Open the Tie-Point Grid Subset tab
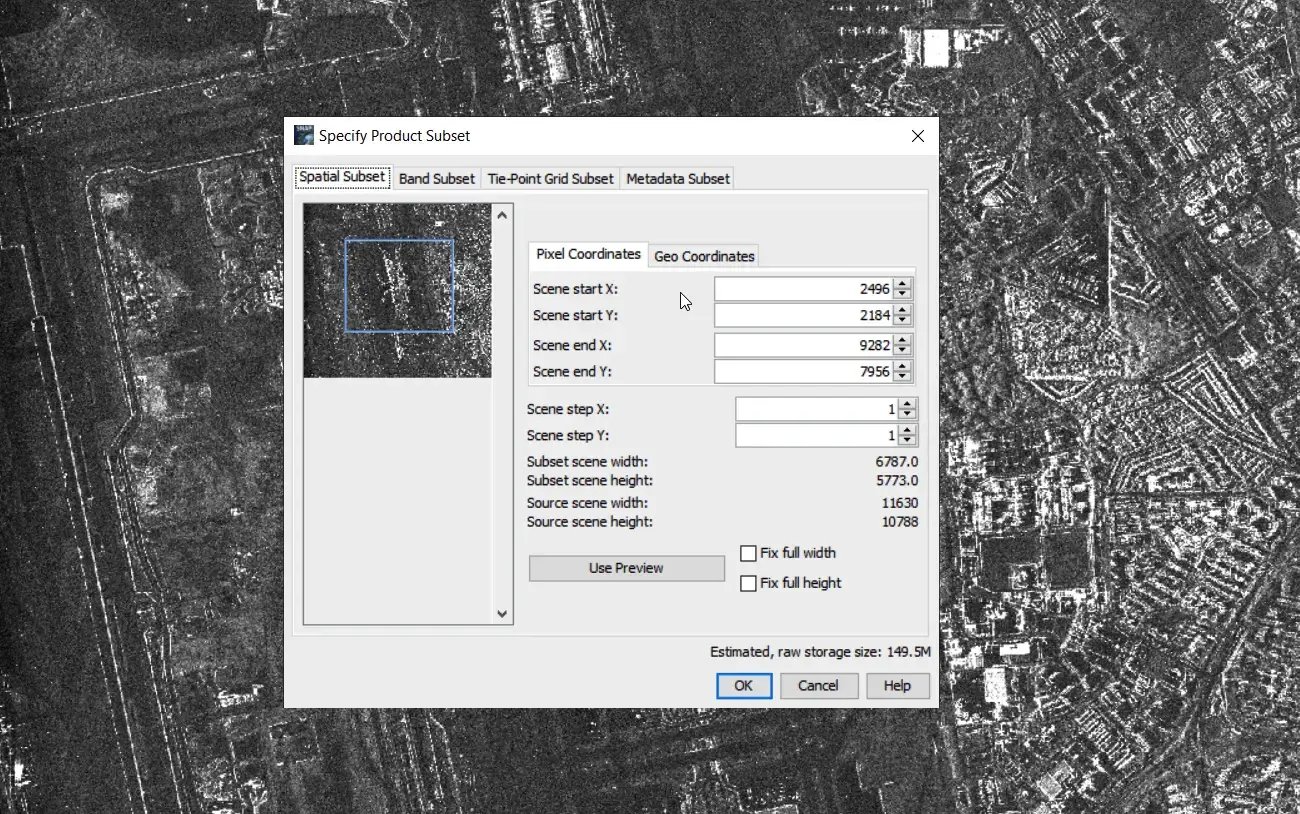 pos(551,178)
